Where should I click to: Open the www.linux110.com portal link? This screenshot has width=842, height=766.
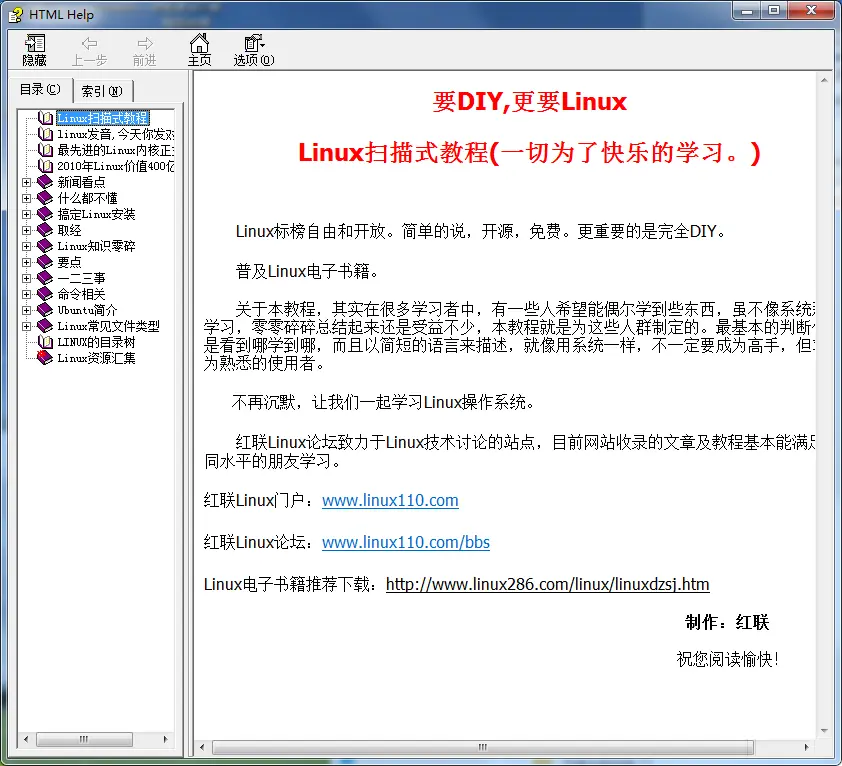click(x=390, y=500)
